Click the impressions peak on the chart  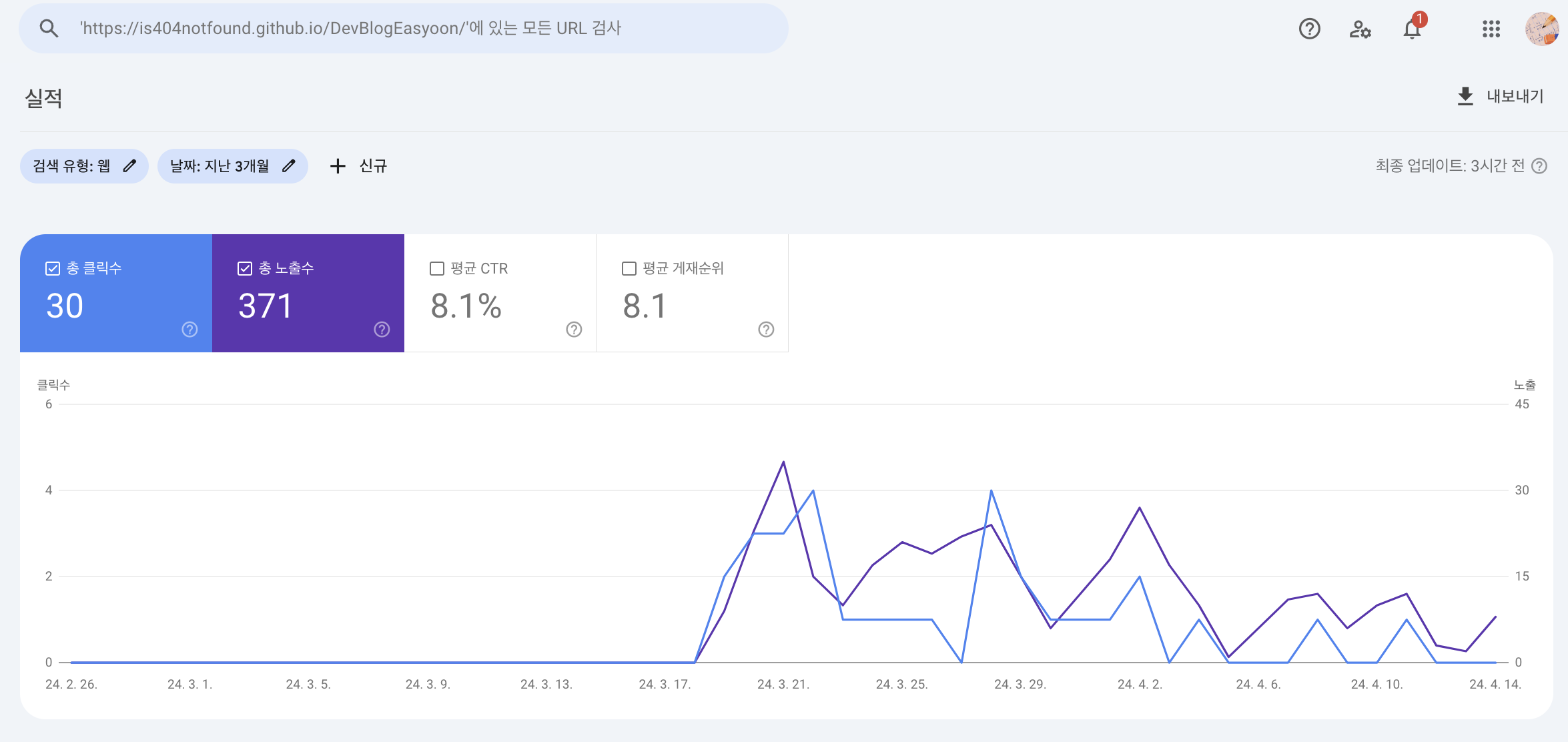coord(783,462)
